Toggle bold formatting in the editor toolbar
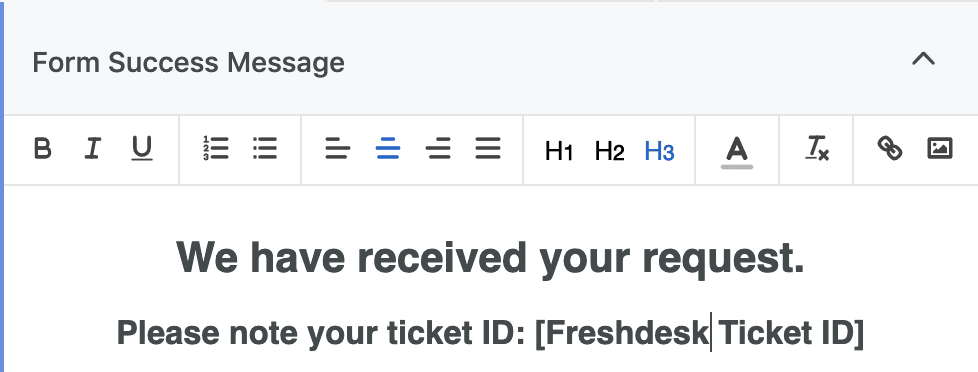The width and height of the screenshot is (978, 372). pos(42,149)
